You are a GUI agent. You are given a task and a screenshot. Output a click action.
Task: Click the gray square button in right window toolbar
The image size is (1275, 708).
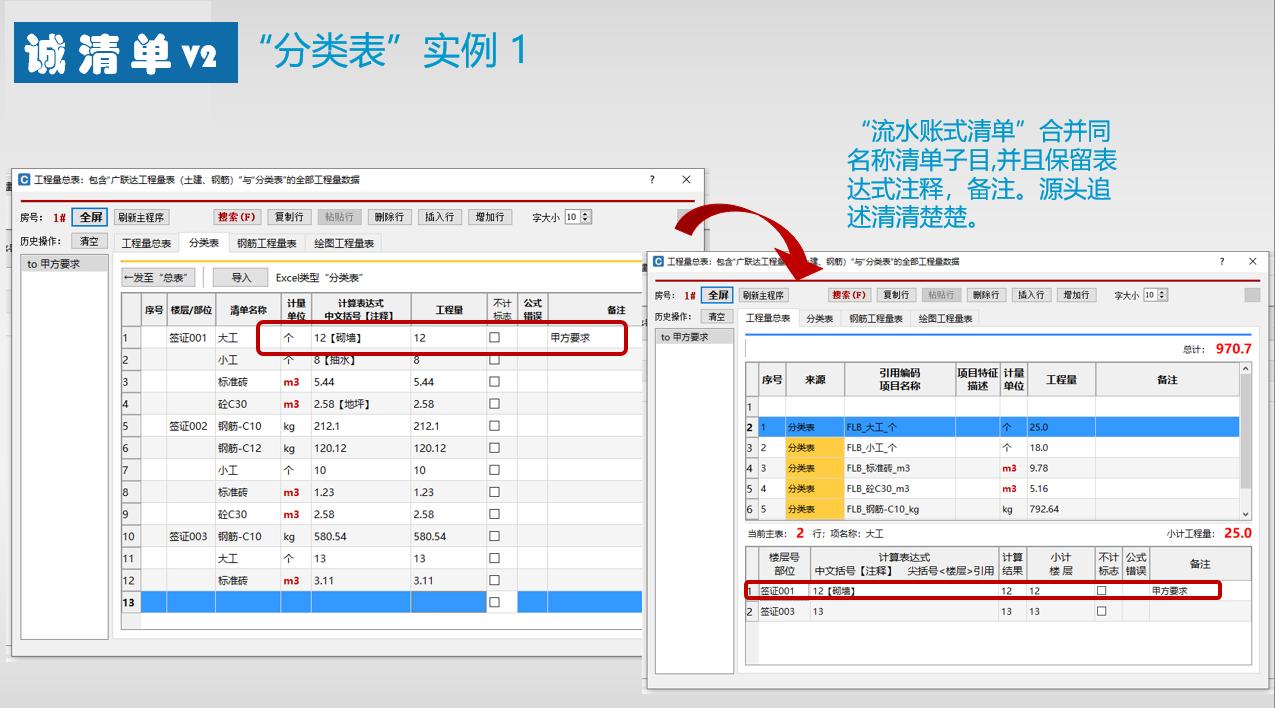(1252, 295)
